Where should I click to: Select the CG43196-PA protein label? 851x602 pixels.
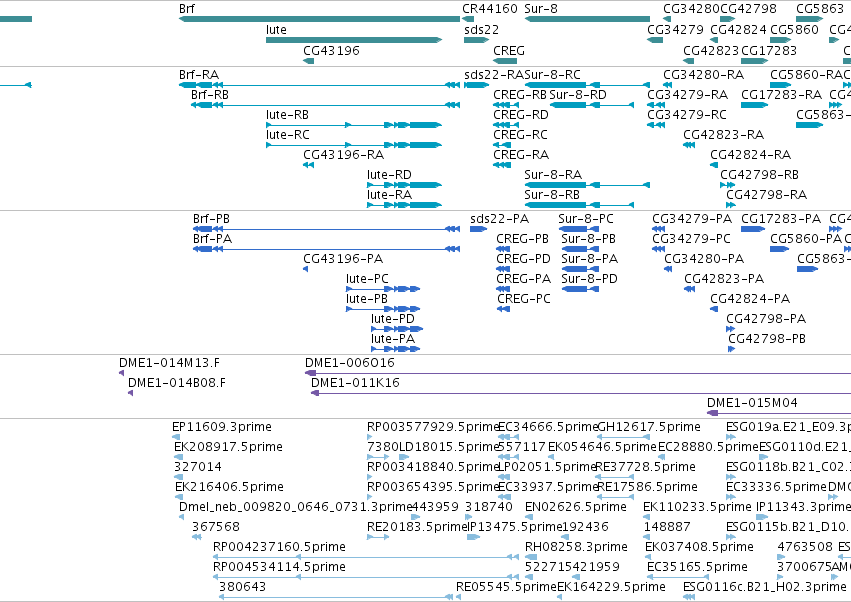tap(343, 259)
